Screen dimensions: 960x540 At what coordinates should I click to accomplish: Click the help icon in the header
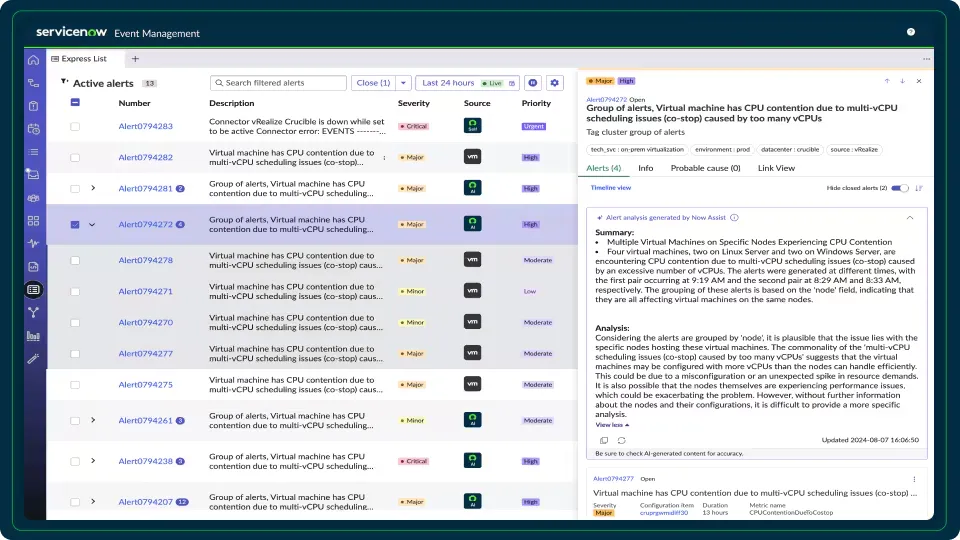click(911, 32)
